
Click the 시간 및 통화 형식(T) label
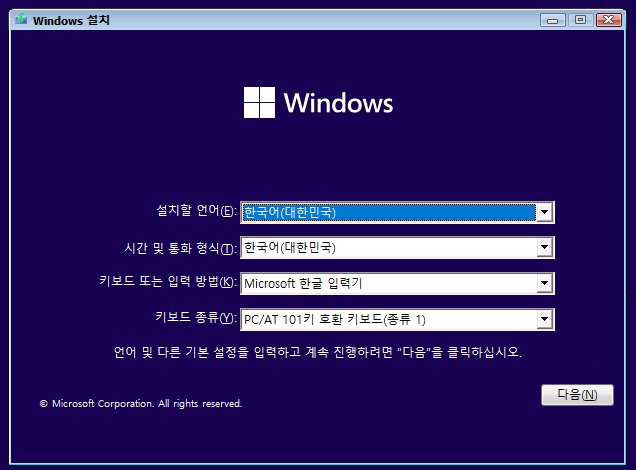tap(180, 248)
